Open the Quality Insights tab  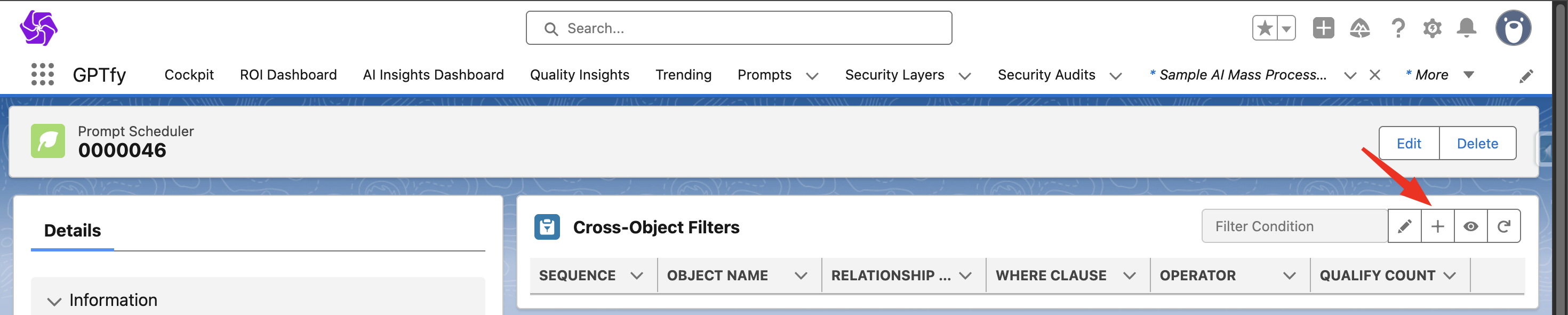[x=580, y=75]
